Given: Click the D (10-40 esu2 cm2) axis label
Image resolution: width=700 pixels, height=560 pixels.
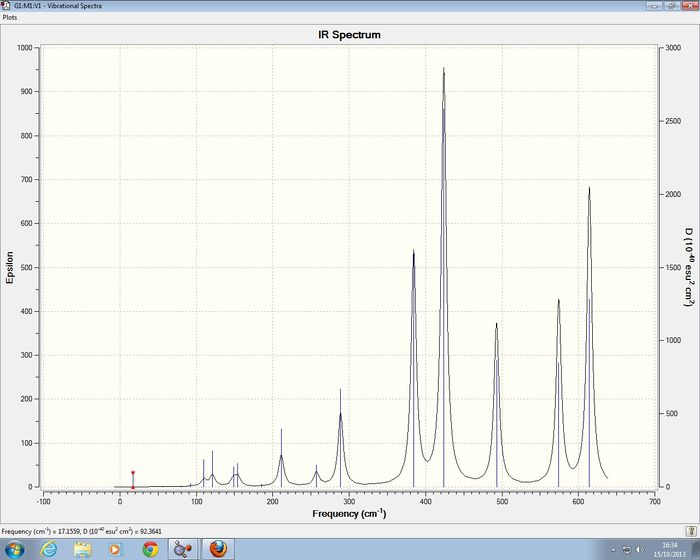Looking at the screenshot, I should [x=690, y=267].
